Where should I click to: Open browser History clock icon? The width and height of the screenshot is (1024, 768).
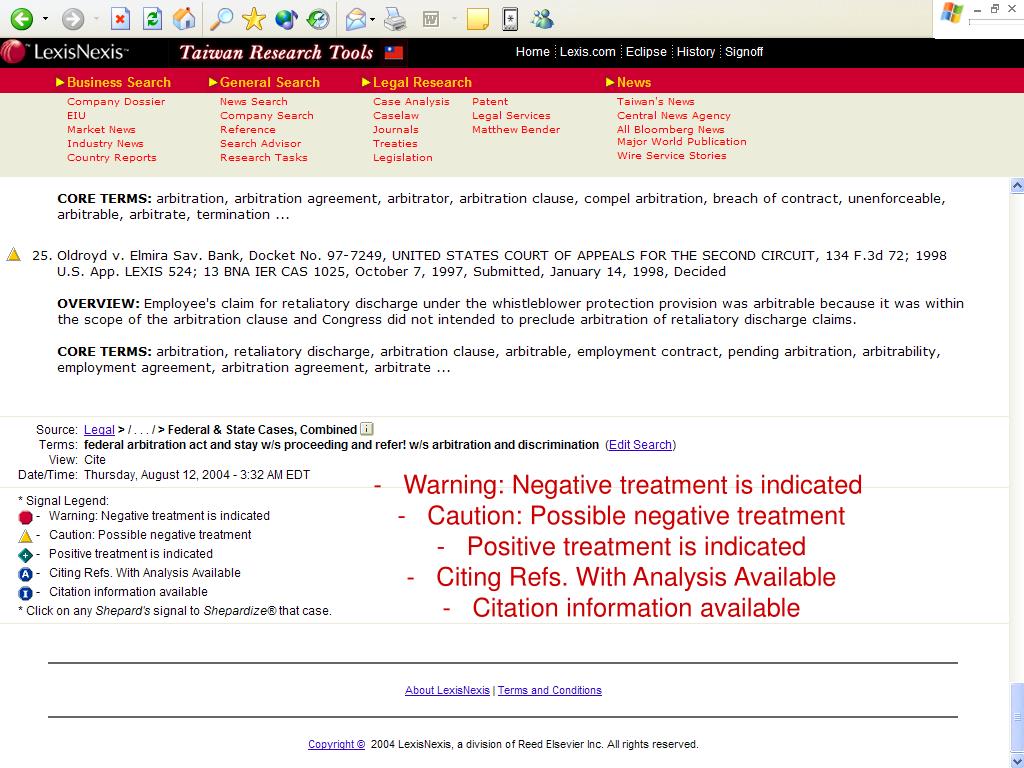coord(318,18)
